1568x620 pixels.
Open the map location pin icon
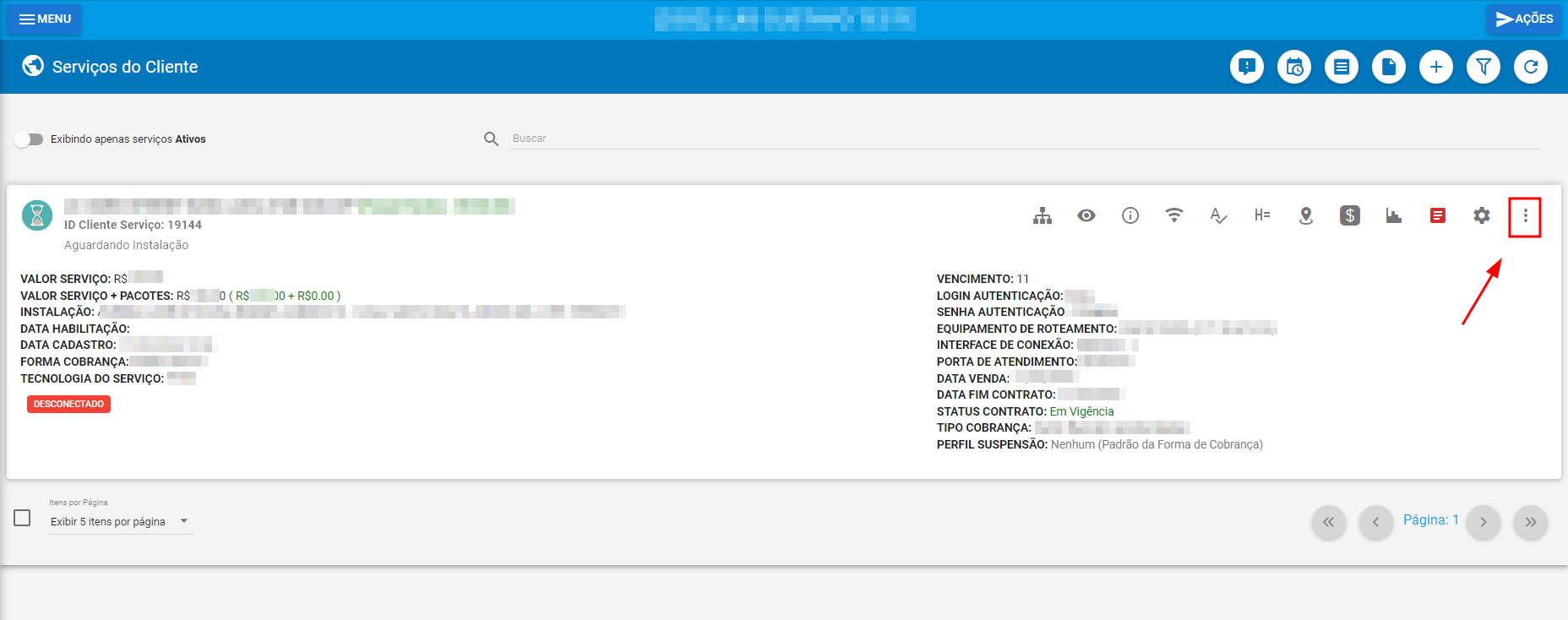[1306, 216]
